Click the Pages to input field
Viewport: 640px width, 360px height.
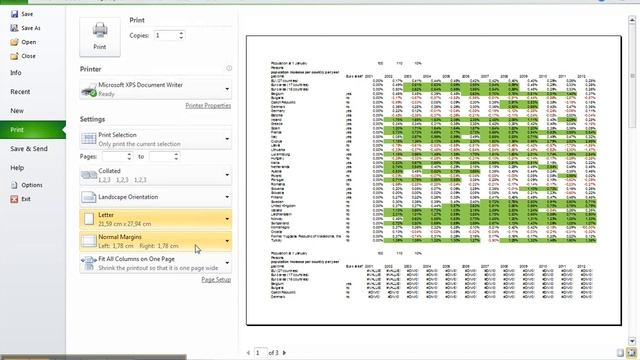pos(161,156)
